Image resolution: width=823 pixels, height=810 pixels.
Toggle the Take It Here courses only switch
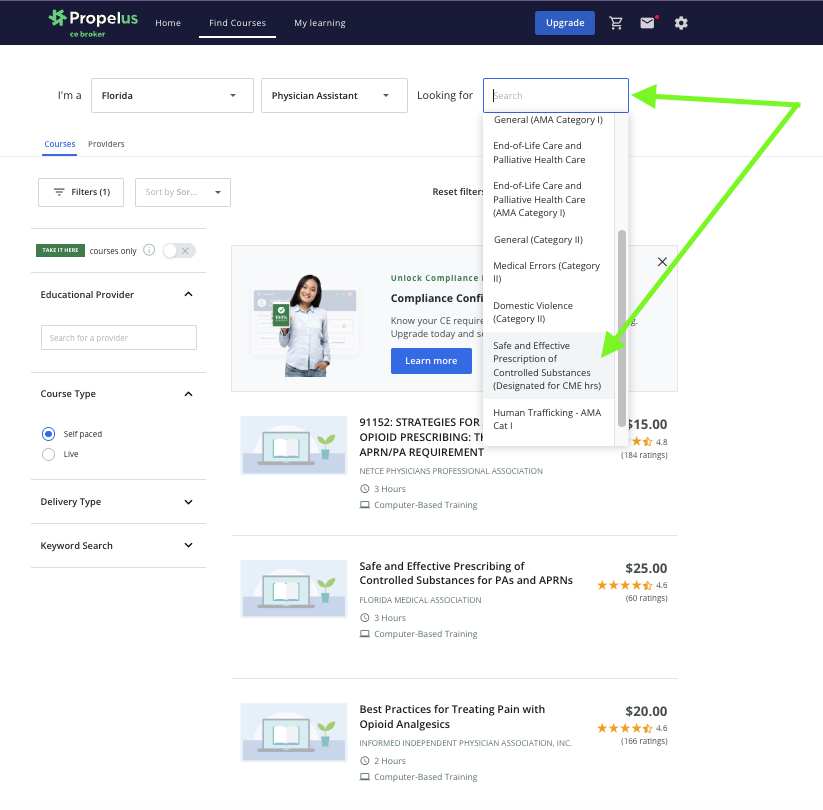tap(179, 251)
